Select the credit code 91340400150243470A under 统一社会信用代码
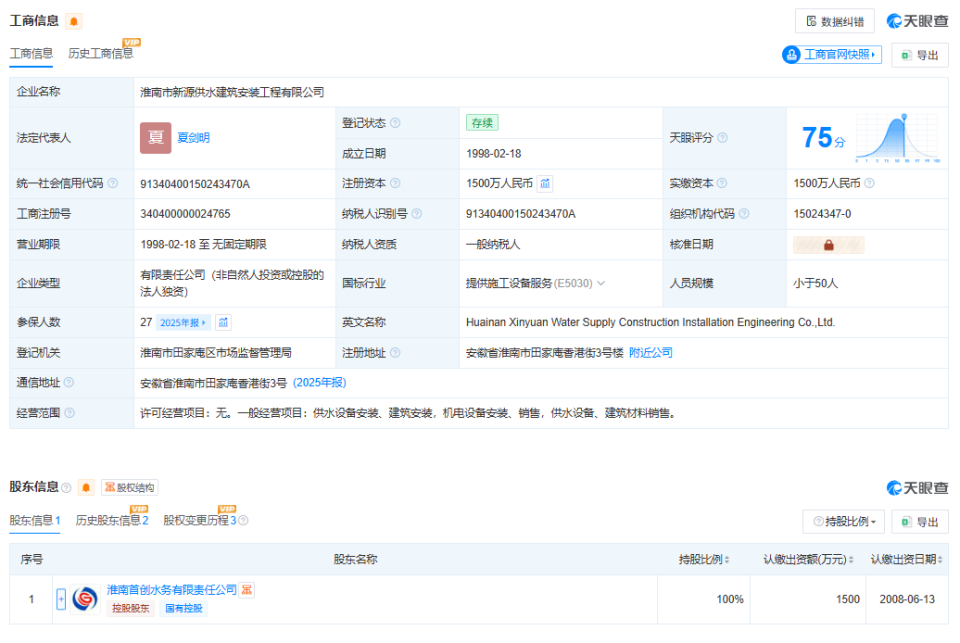 coord(195,184)
